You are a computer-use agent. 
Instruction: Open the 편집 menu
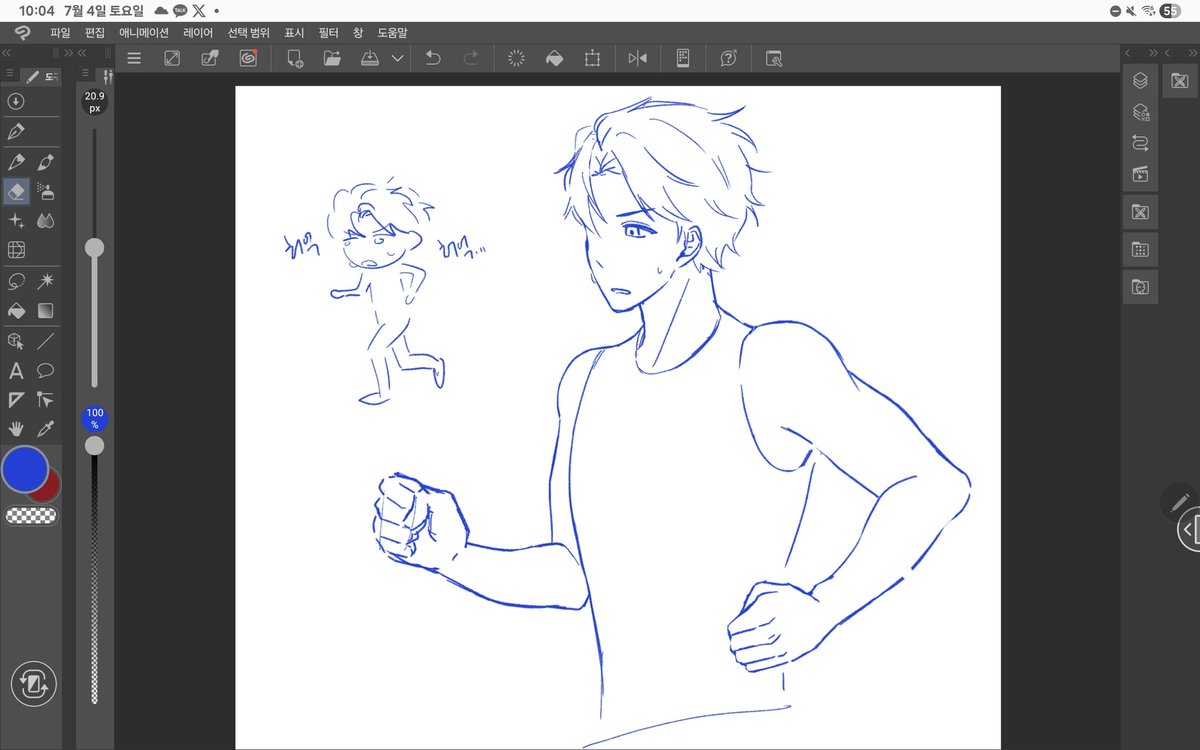tap(95, 32)
